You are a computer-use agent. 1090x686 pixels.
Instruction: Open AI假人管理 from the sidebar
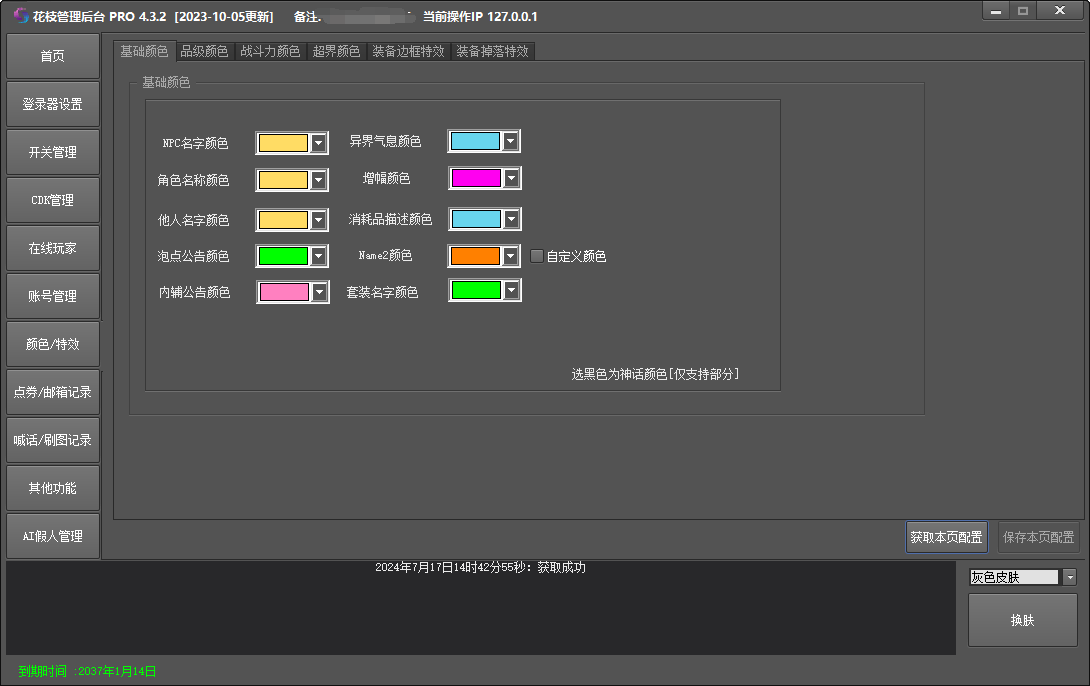tap(53, 536)
